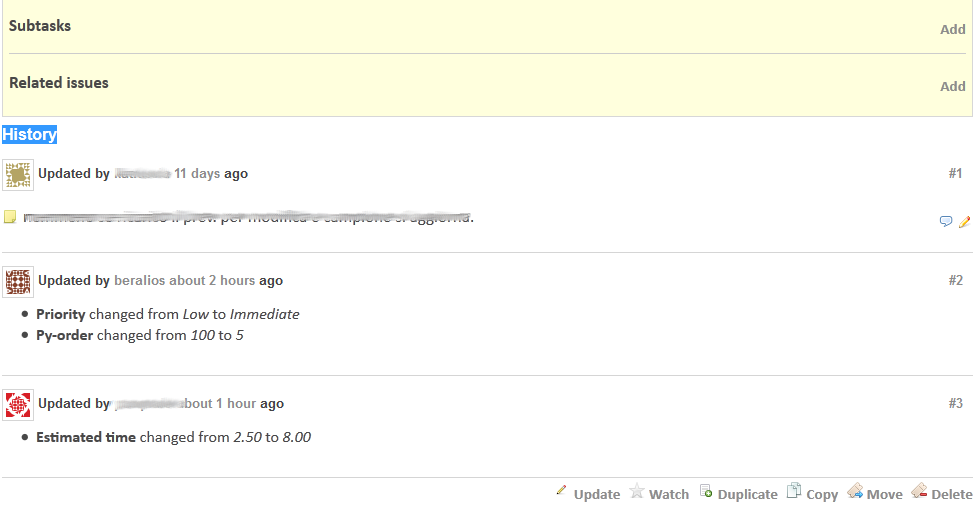Click the pencil edit icon on note #1
This screenshot has width=975, height=512.
pos(964,221)
